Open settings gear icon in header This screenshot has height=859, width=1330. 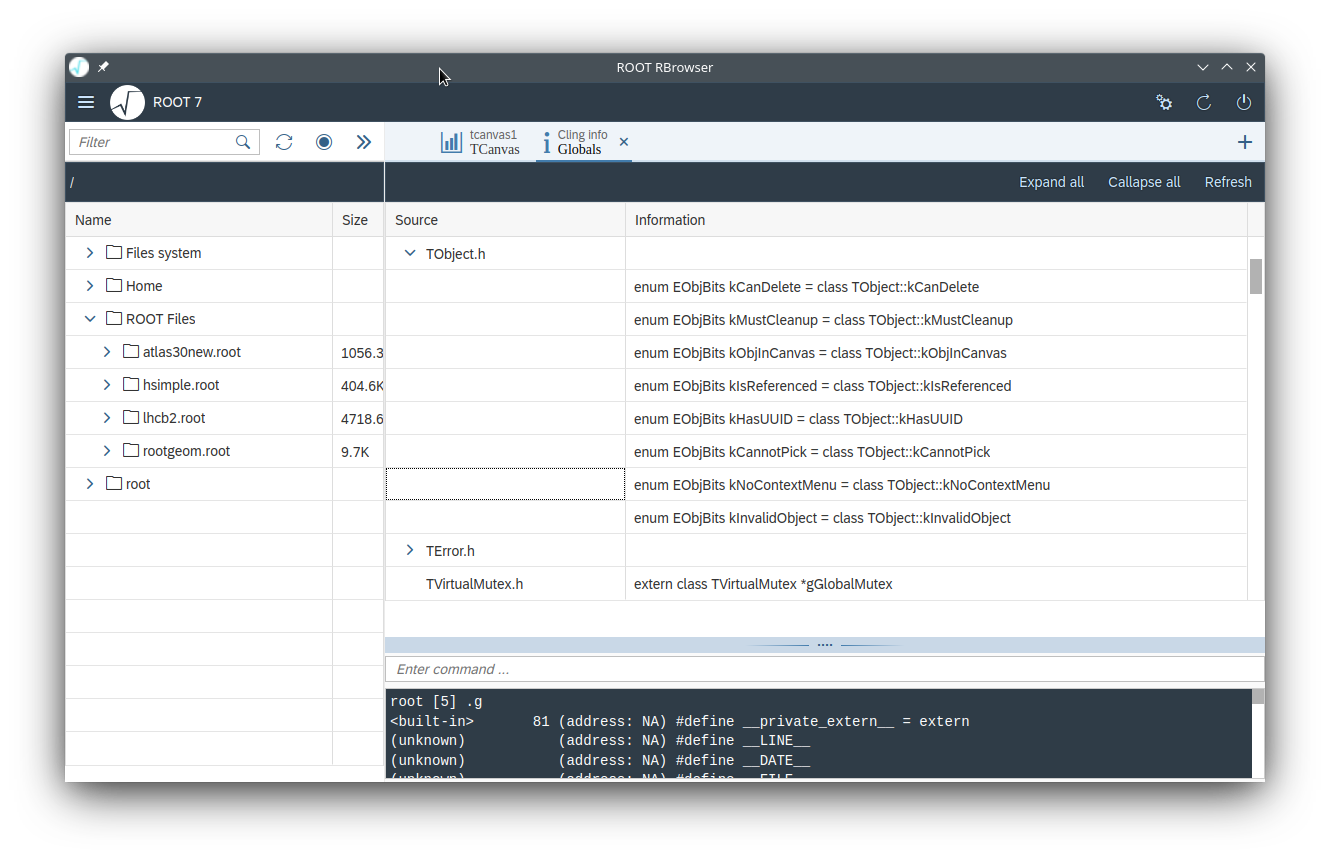1164,102
